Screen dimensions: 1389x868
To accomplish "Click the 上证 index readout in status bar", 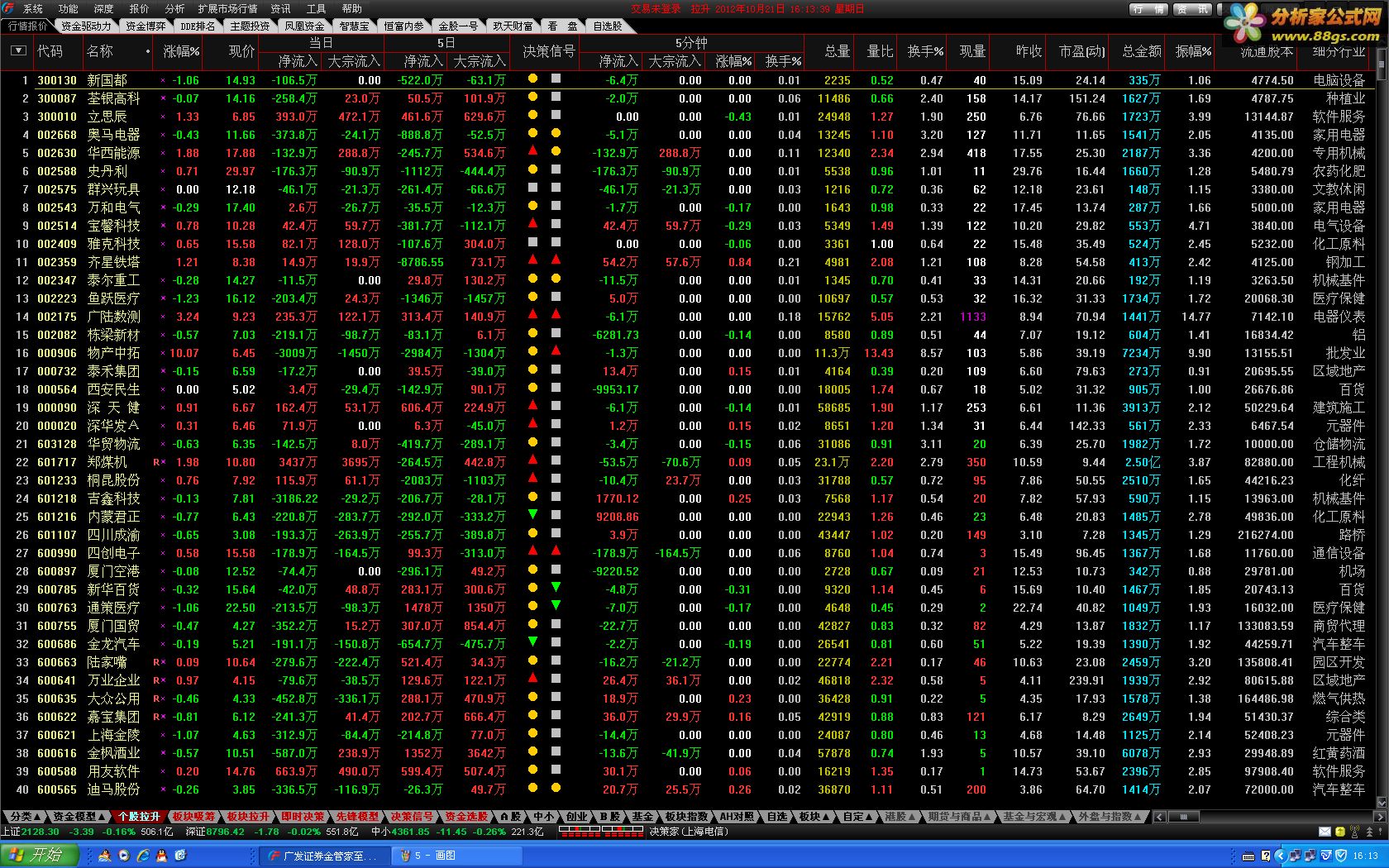I will click(87, 832).
